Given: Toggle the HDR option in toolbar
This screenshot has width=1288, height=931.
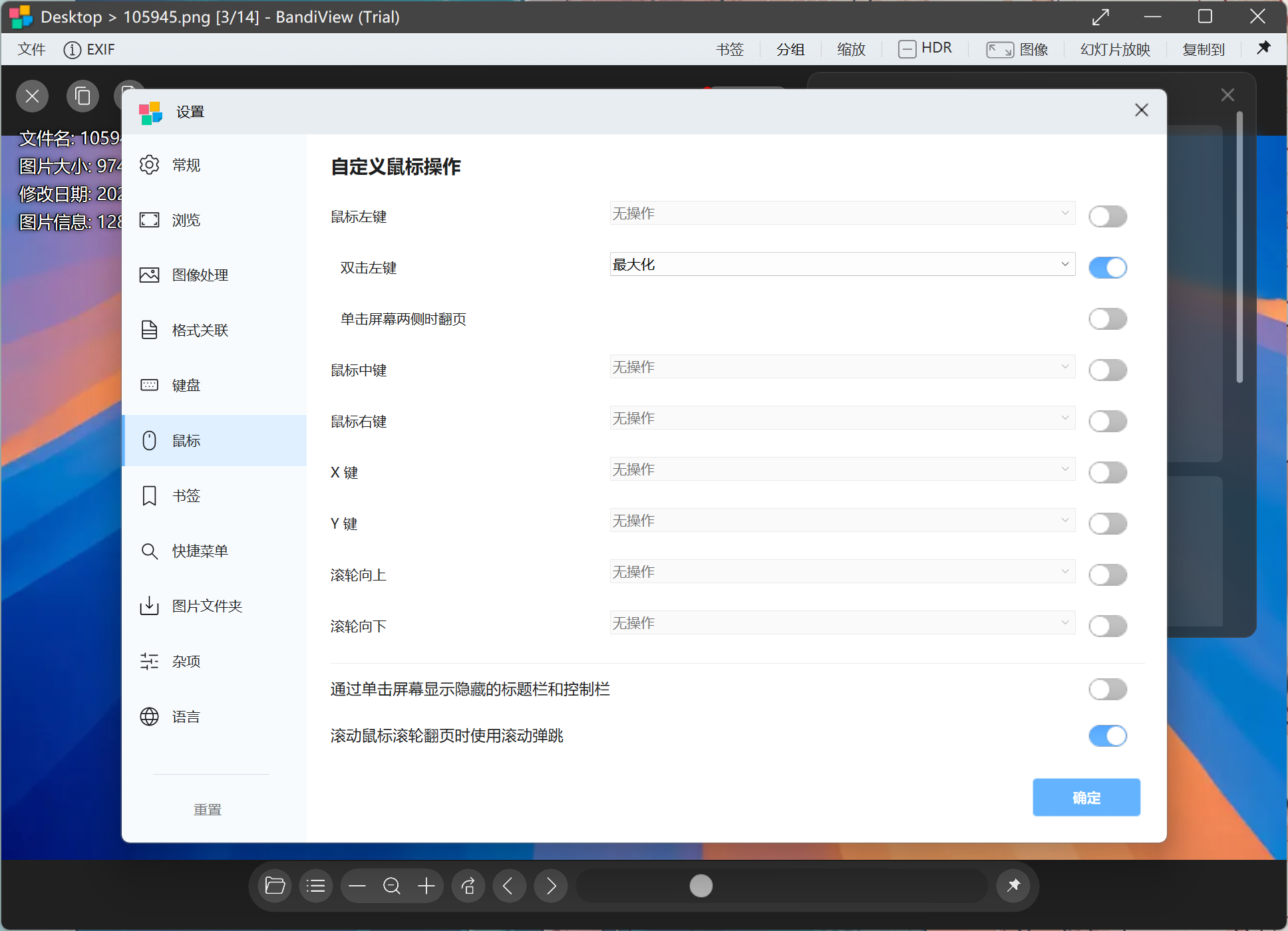Looking at the screenshot, I should pyautogui.click(x=925, y=49).
